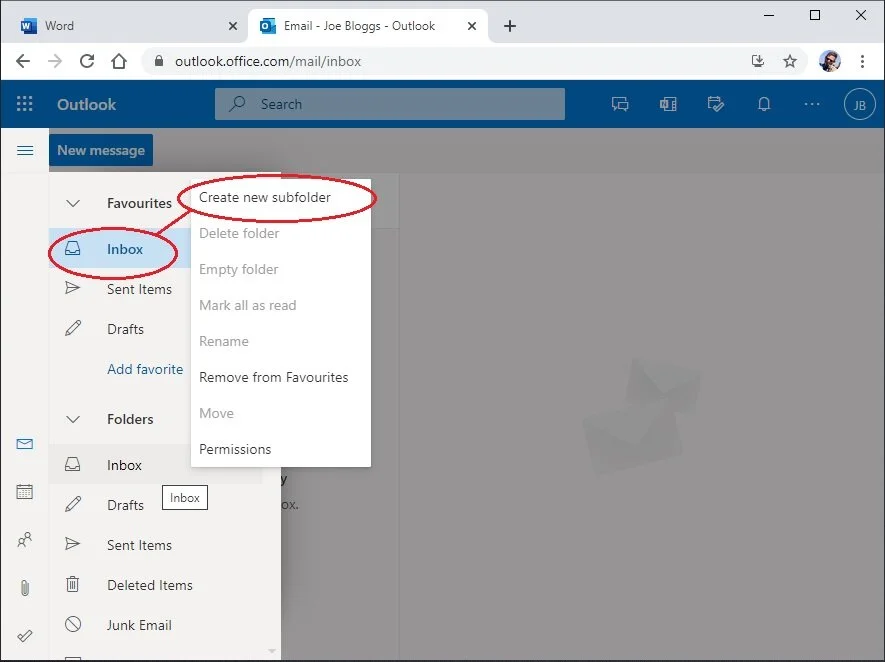Open Sent Items under Folders
885x662 pixels.
point(156,545)
